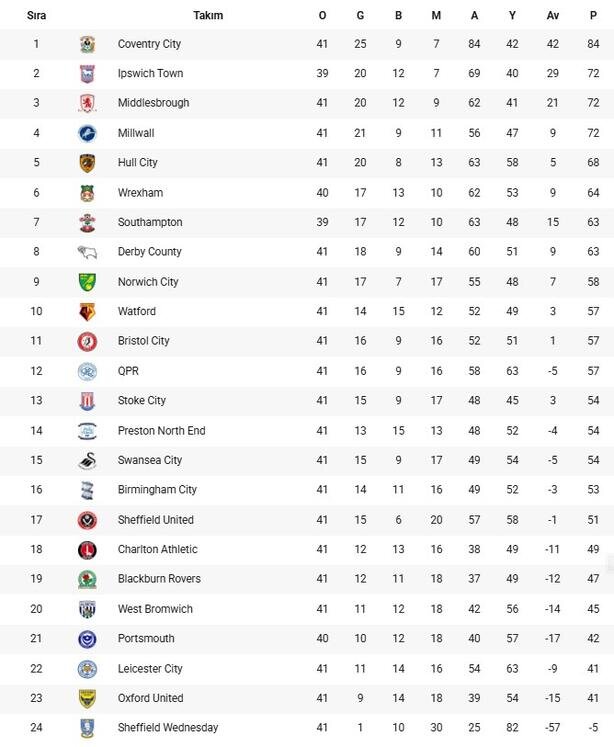Click the Portsmouth club crest
614x747 pixels.
tap(87, 639)
